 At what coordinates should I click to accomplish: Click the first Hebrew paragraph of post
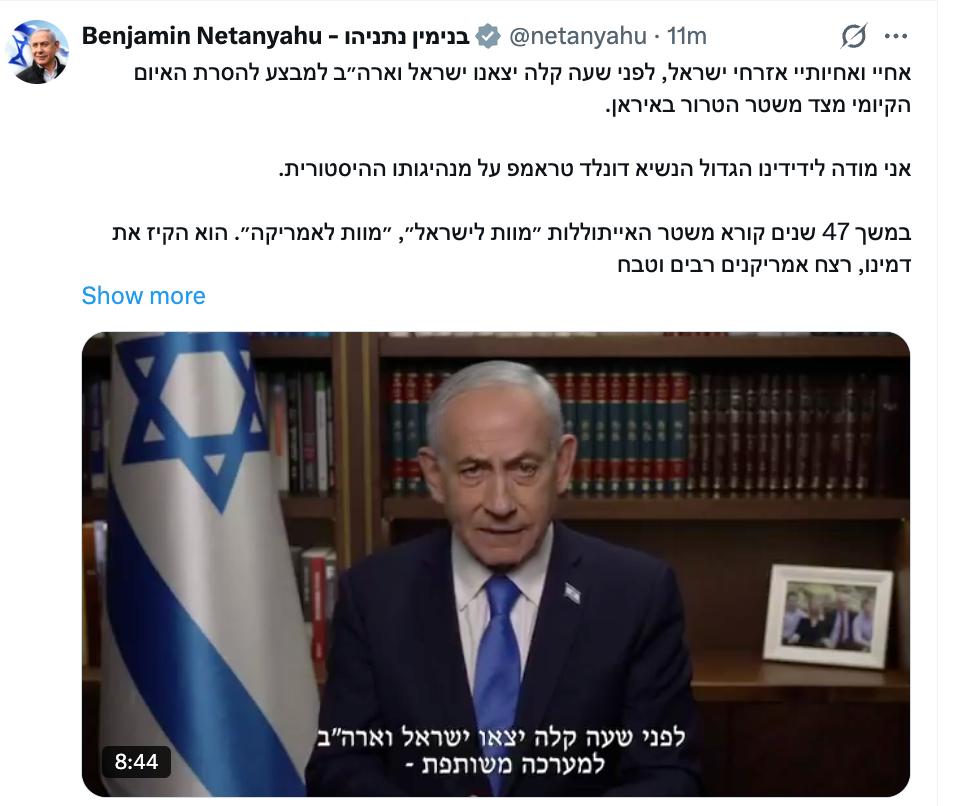click(x=522, y=88)
